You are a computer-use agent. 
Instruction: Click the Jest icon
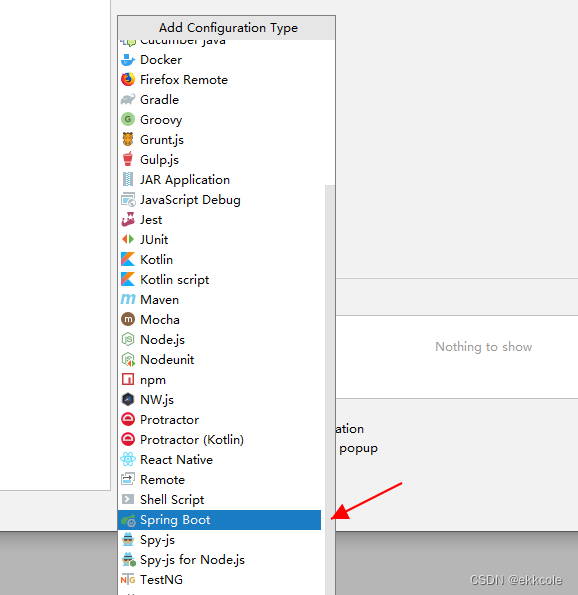[128, 219]
